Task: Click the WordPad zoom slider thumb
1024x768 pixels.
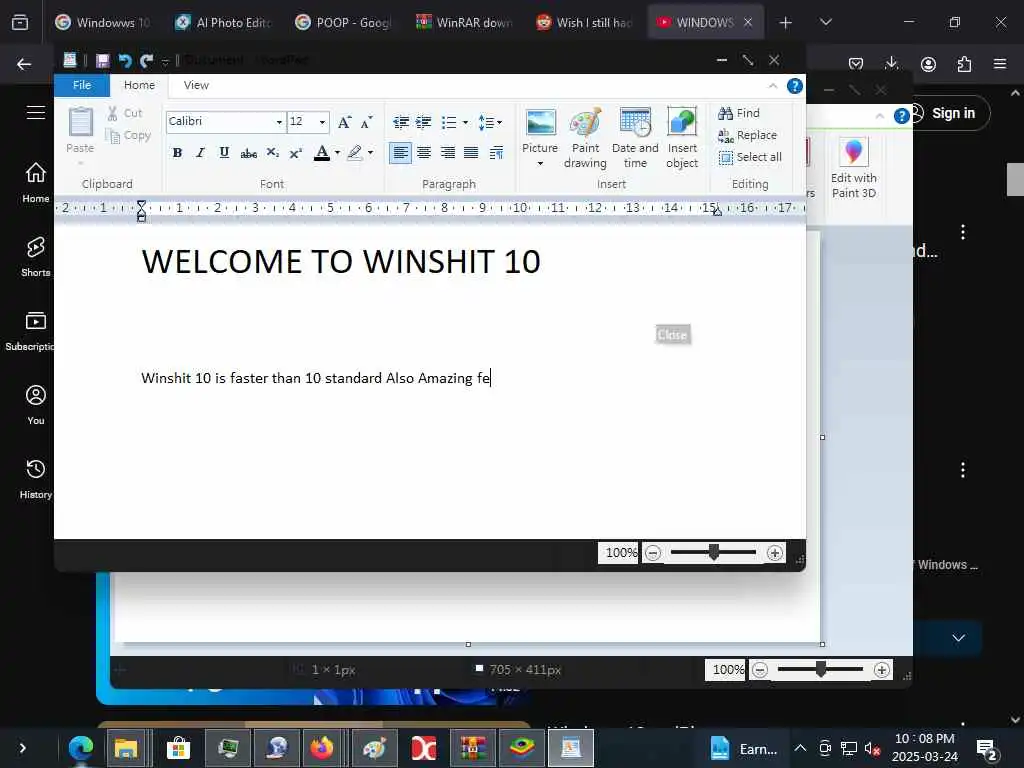Action: tap(714, 552)
